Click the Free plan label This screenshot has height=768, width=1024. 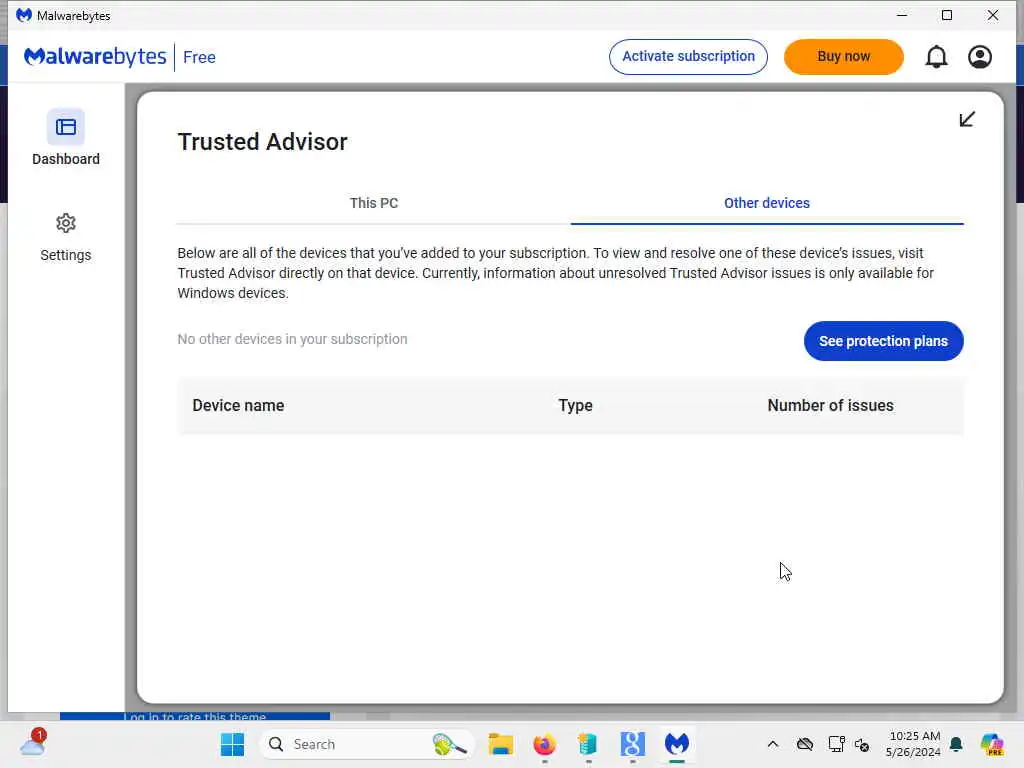tap(199, 57)
